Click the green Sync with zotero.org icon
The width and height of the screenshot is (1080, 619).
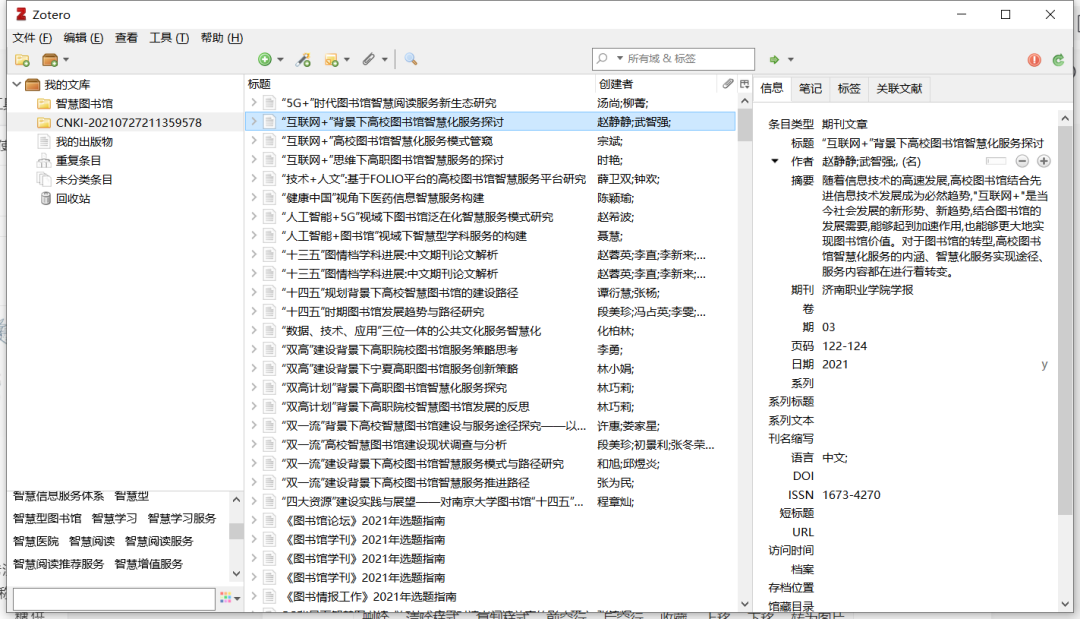[1059, 60]
